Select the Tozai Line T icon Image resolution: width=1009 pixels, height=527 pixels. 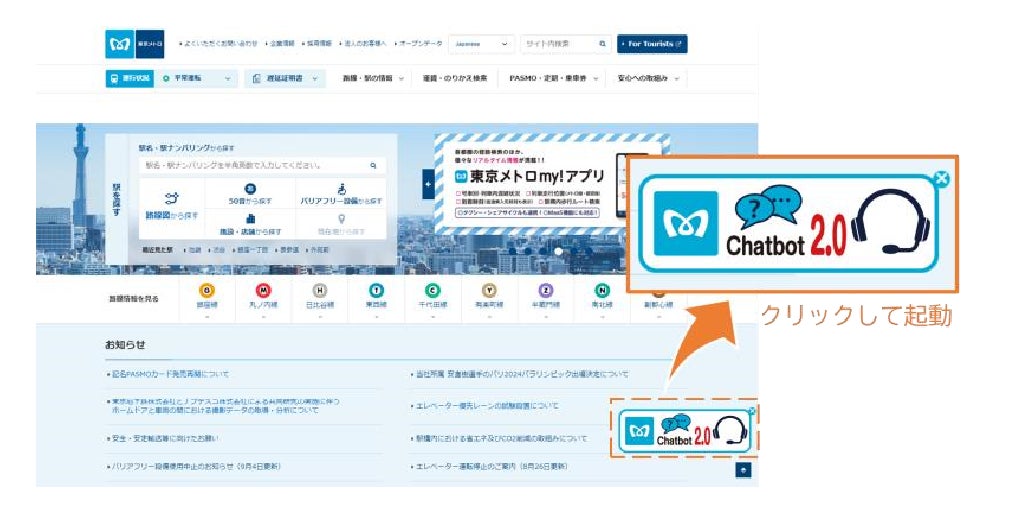tap(376, 291)
